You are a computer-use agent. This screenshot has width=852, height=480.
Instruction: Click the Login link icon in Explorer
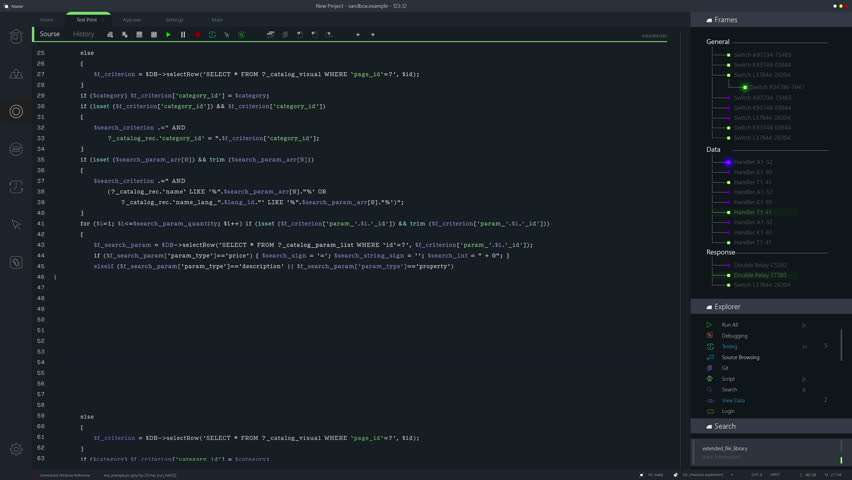710,412
